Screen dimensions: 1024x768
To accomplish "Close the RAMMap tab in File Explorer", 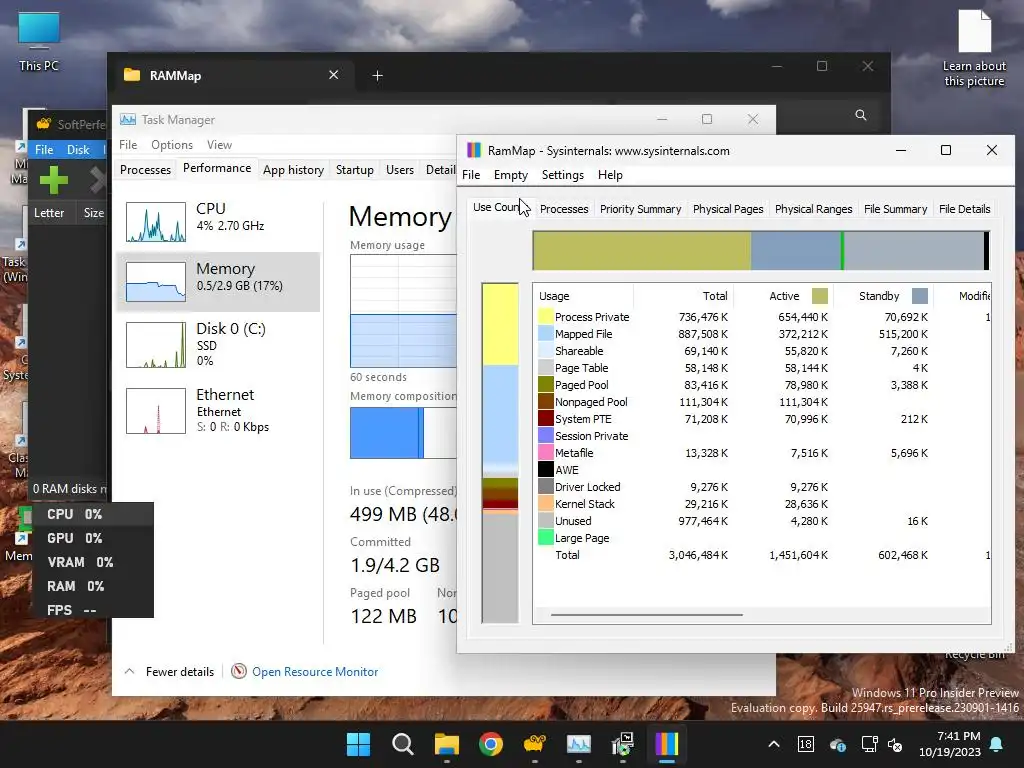I will (333, 75).
